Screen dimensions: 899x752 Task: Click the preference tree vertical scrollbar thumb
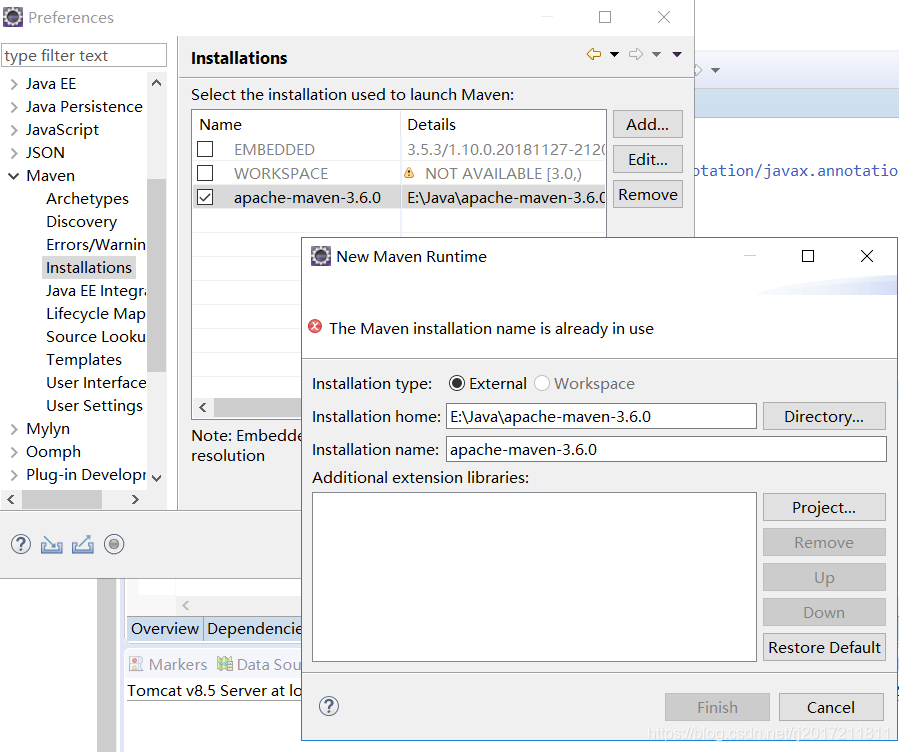point(156,275)
